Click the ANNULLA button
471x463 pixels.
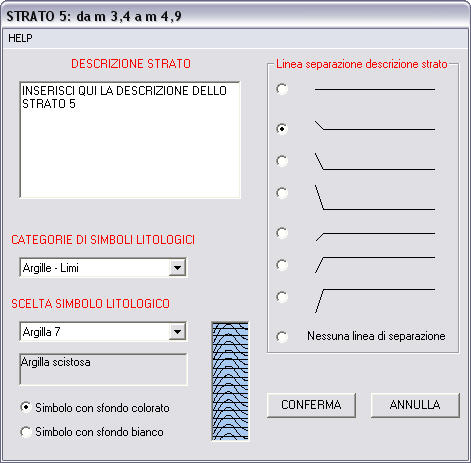point(415,405)
